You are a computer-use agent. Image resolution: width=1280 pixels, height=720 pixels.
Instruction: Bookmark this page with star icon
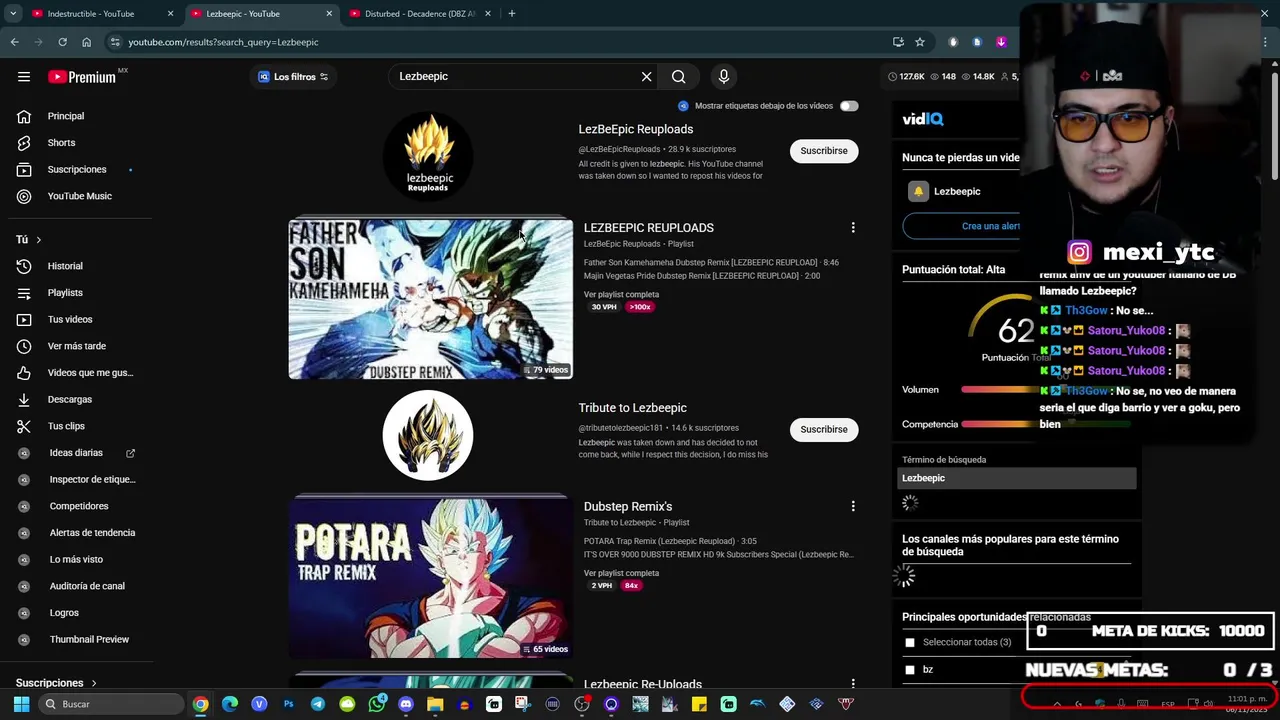920,42
